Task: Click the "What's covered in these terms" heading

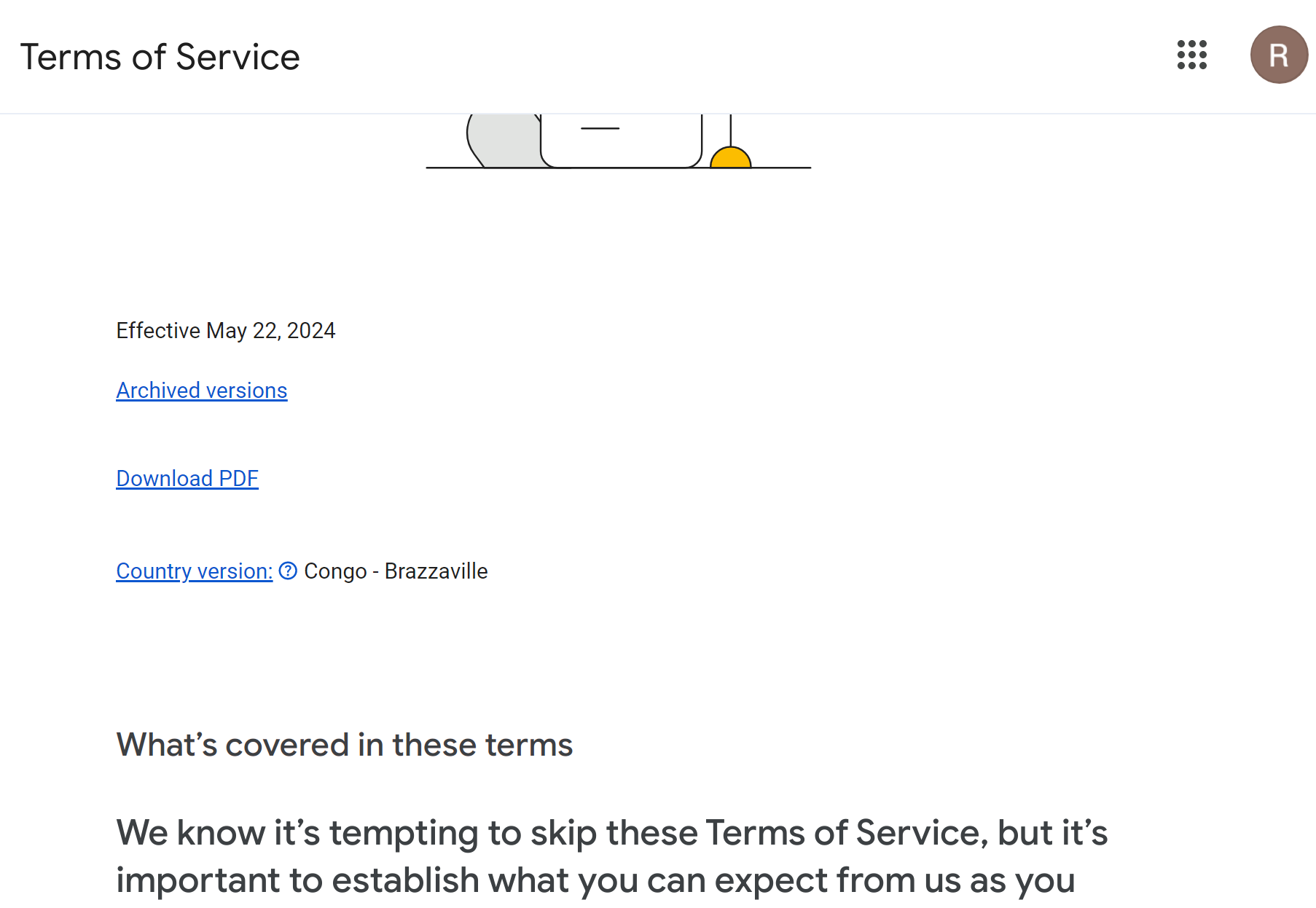Action: point(345,745)
